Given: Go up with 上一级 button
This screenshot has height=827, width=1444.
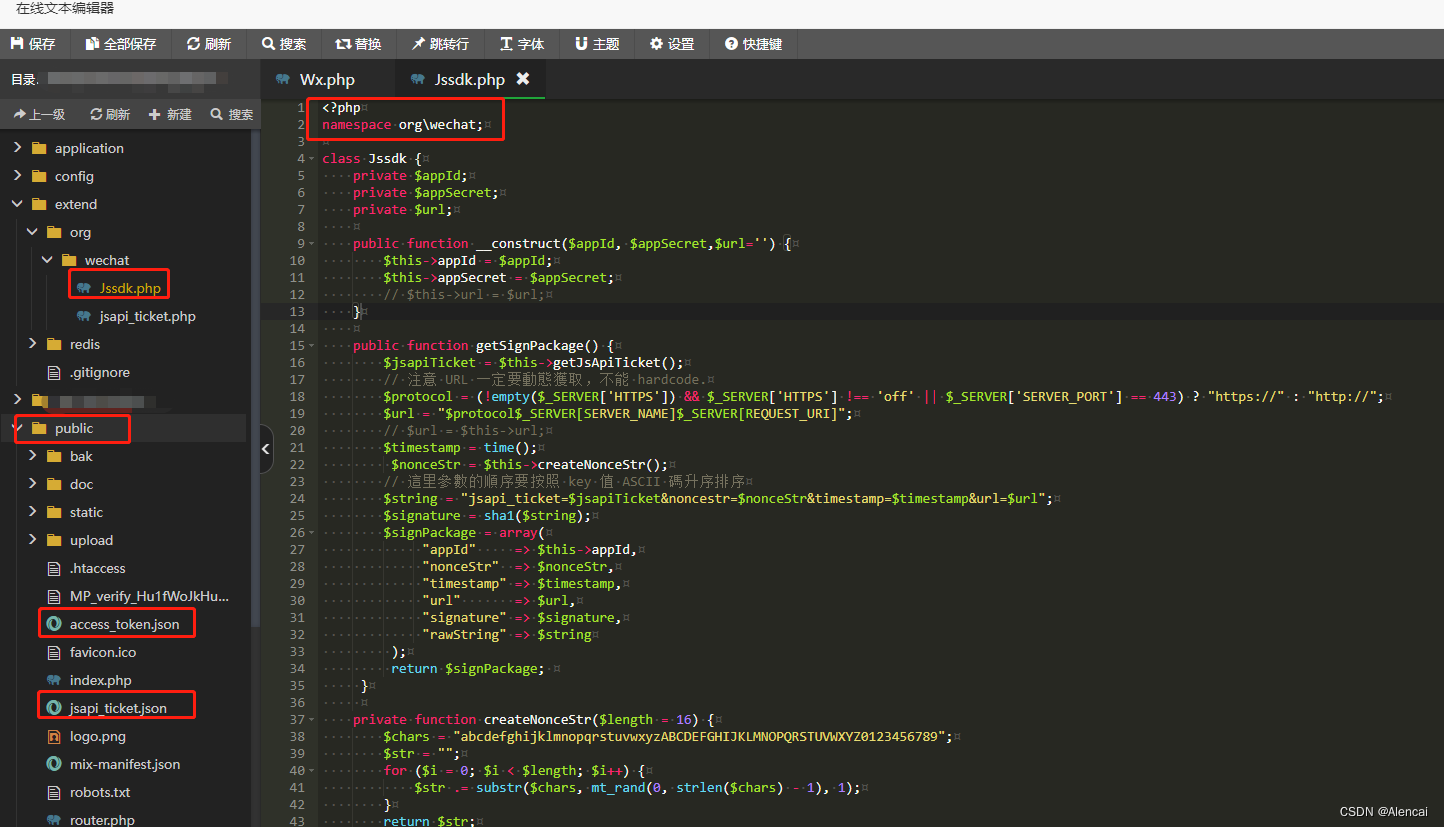Looking at the screenshot, I should click(40, 115).
